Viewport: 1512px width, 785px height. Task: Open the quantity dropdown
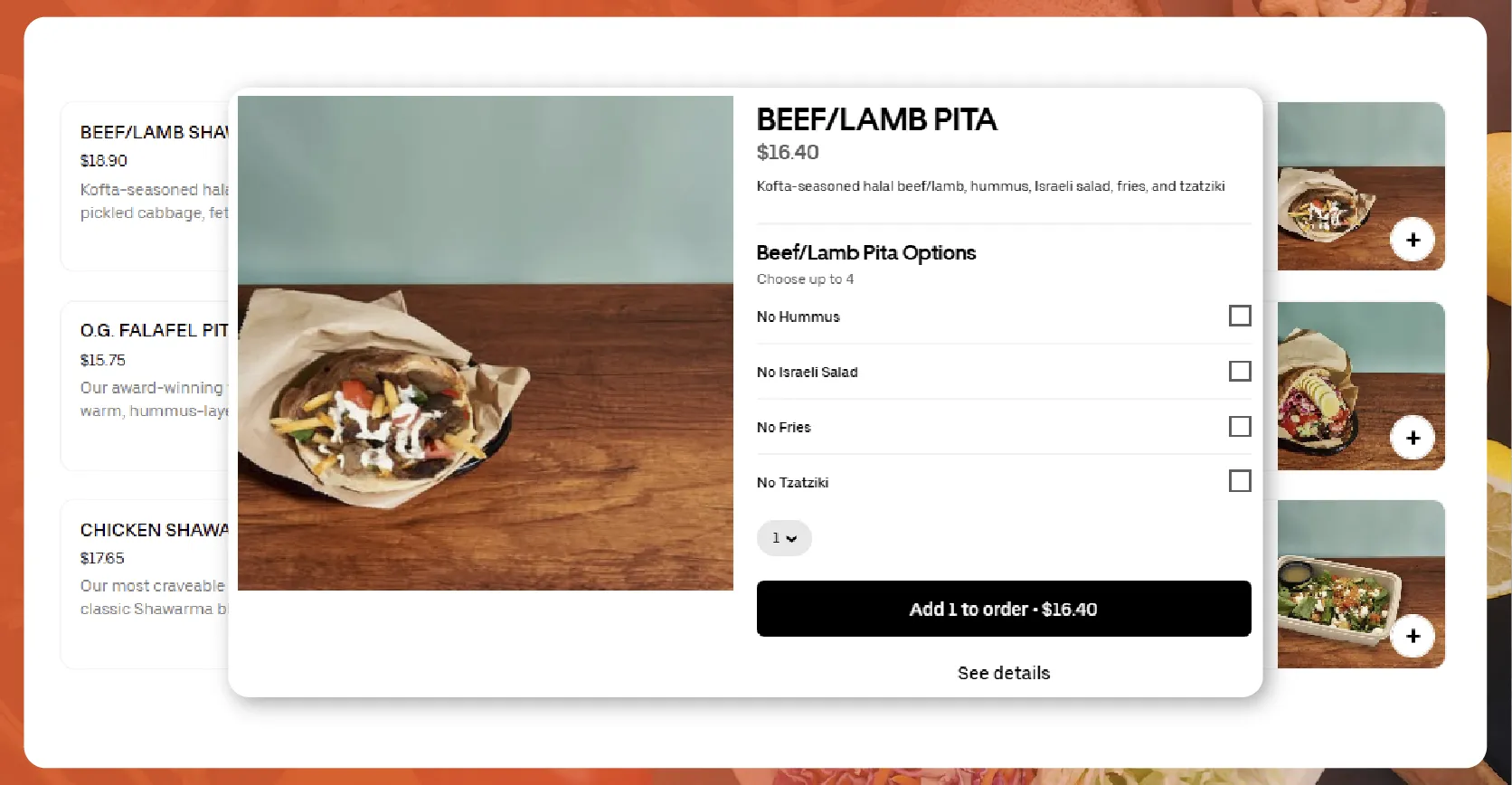coord(783,537)
